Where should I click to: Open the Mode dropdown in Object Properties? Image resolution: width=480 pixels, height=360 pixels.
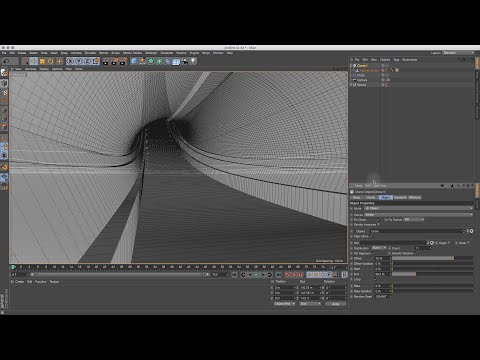(x=419, y=208)
